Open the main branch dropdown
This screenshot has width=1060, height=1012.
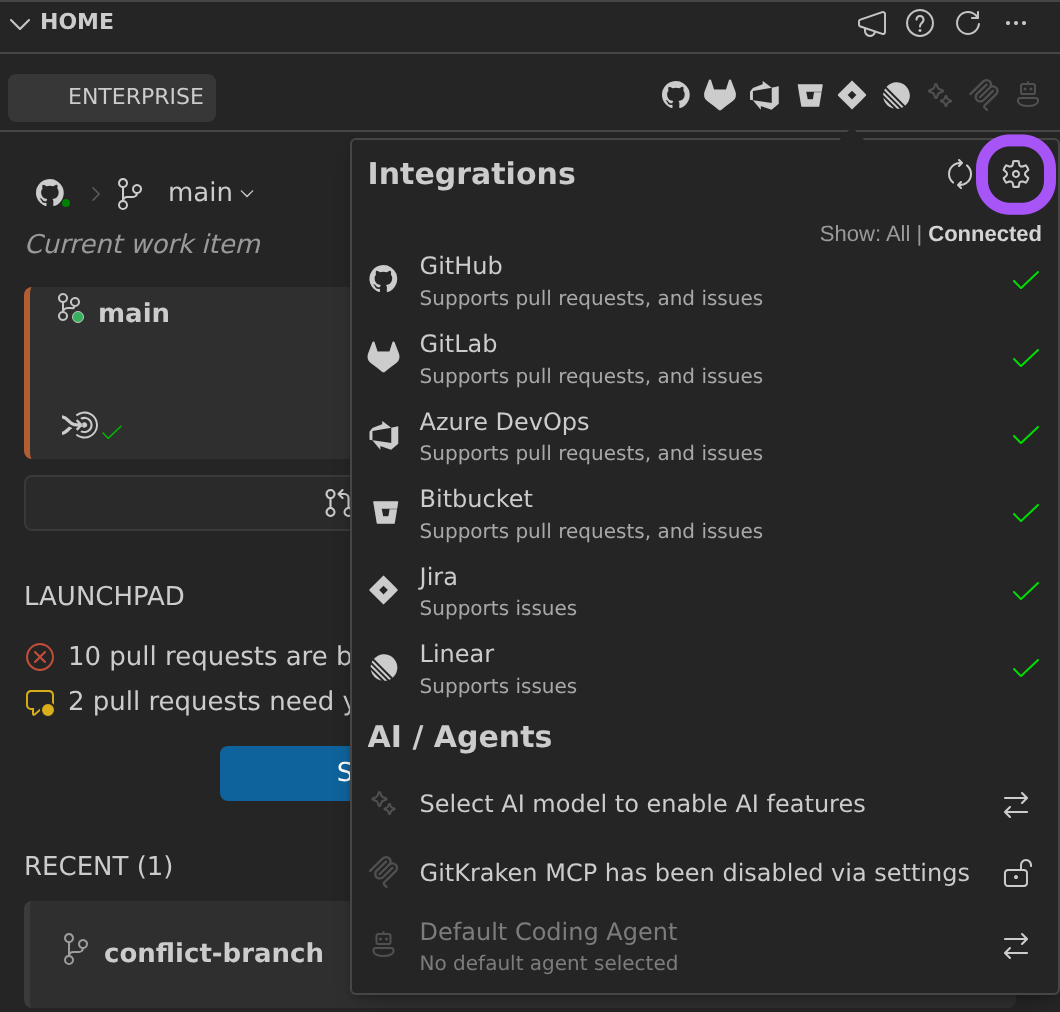coord(211,193)
